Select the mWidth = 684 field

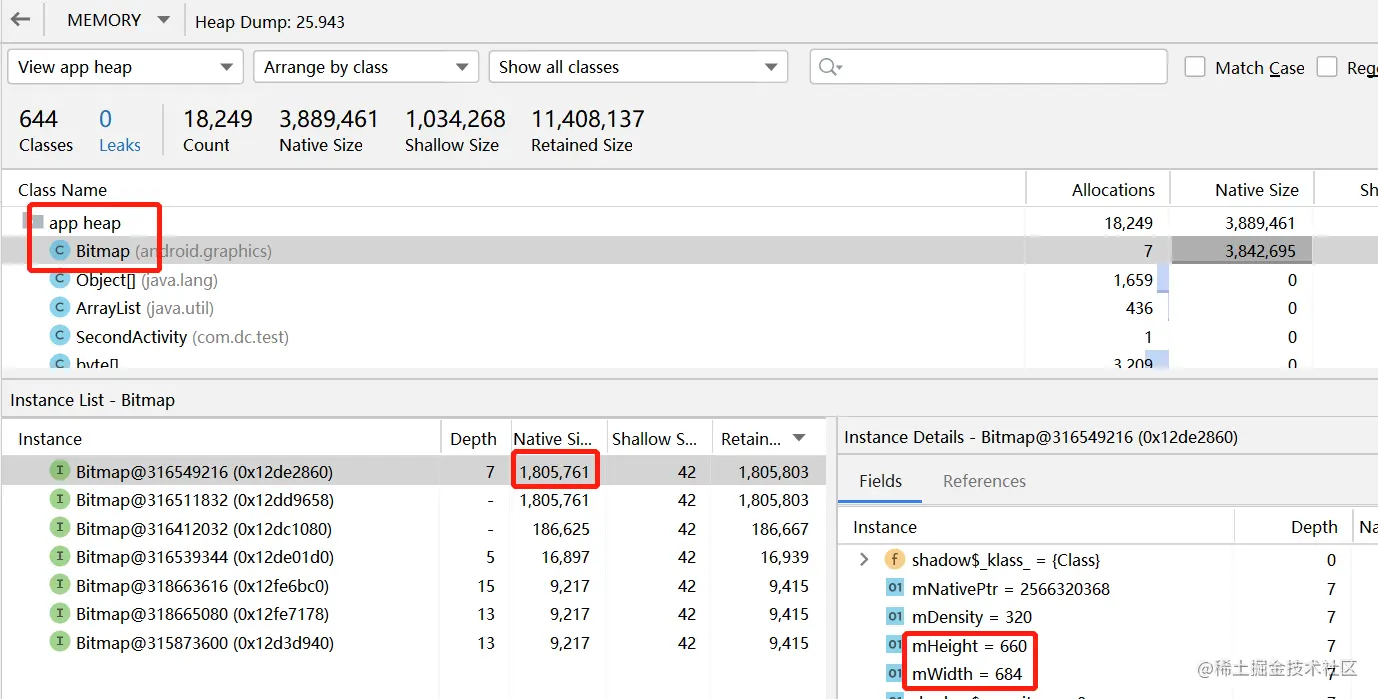1108,674
